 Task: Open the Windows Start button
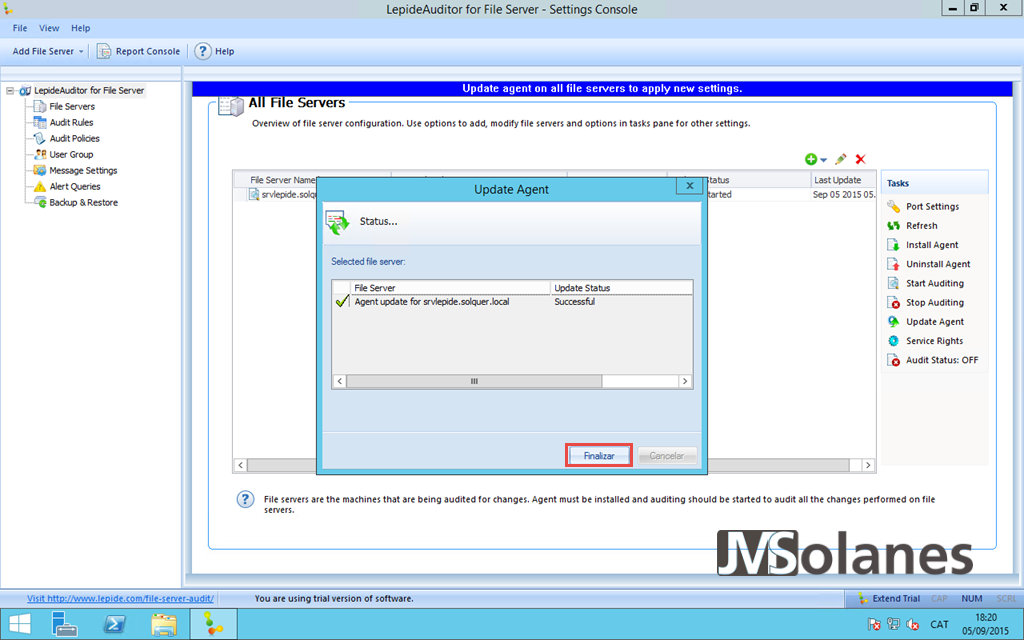[x=20, y=624]
